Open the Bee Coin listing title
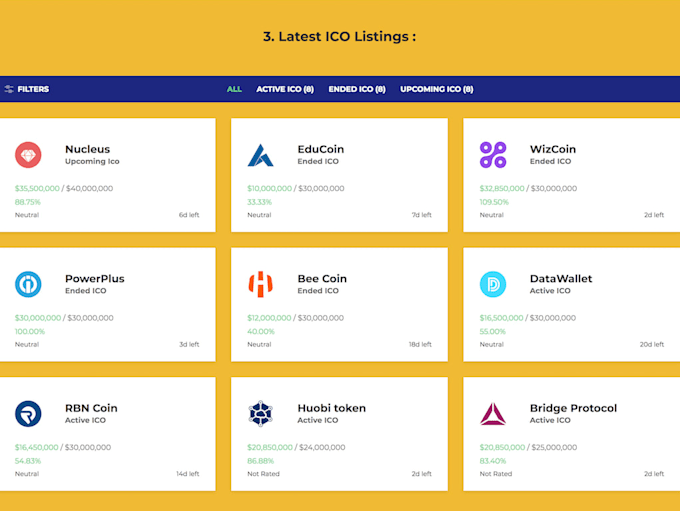The image size is (680, 511). point(322,278)
